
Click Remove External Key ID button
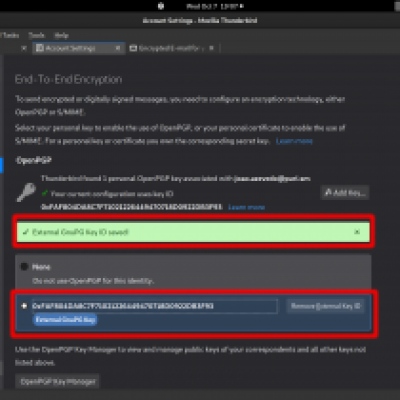326,306
